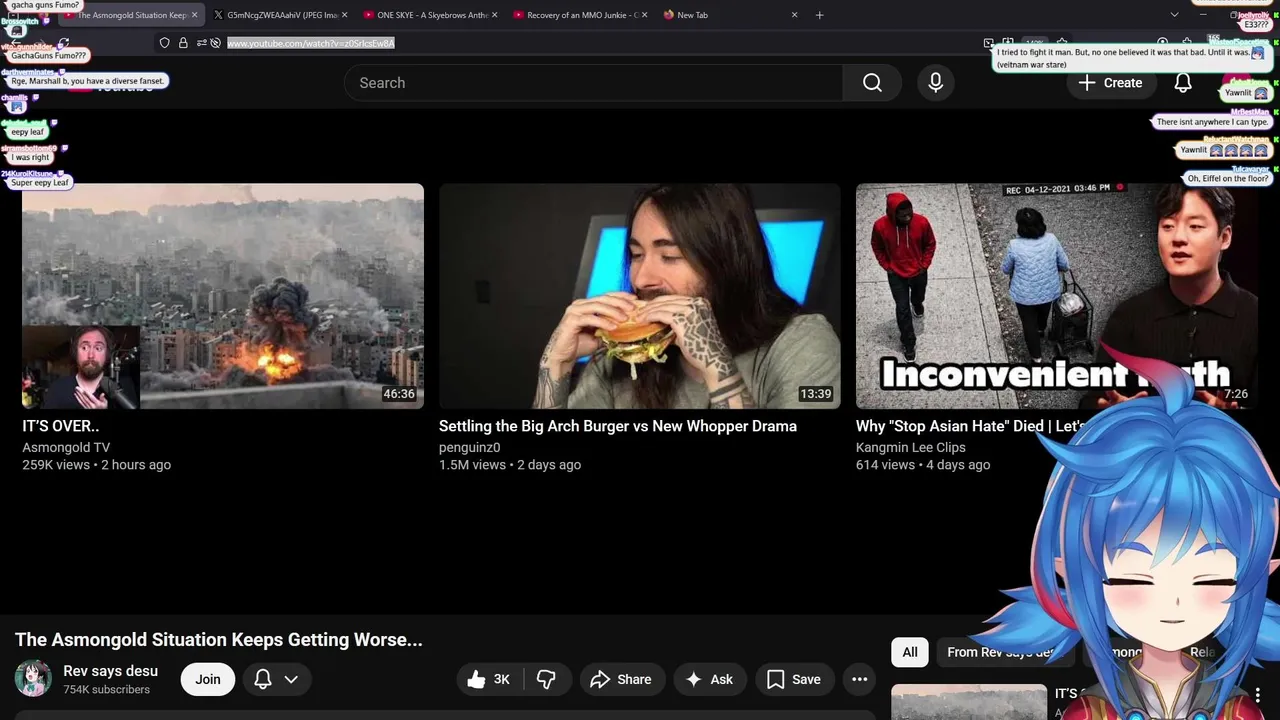The image size is (1280, 720).
Task: Click the Ask button
Action: tap(709, 679)
